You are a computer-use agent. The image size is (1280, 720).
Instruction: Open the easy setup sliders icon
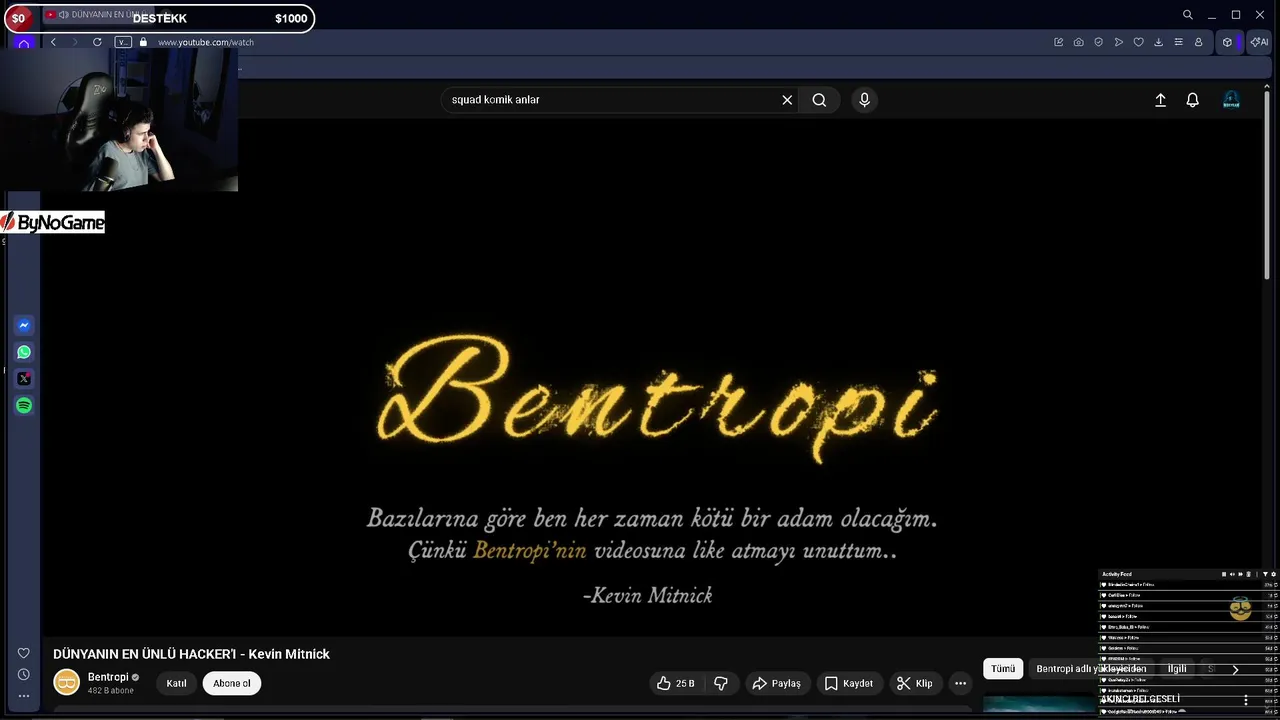pos(1178,42)
